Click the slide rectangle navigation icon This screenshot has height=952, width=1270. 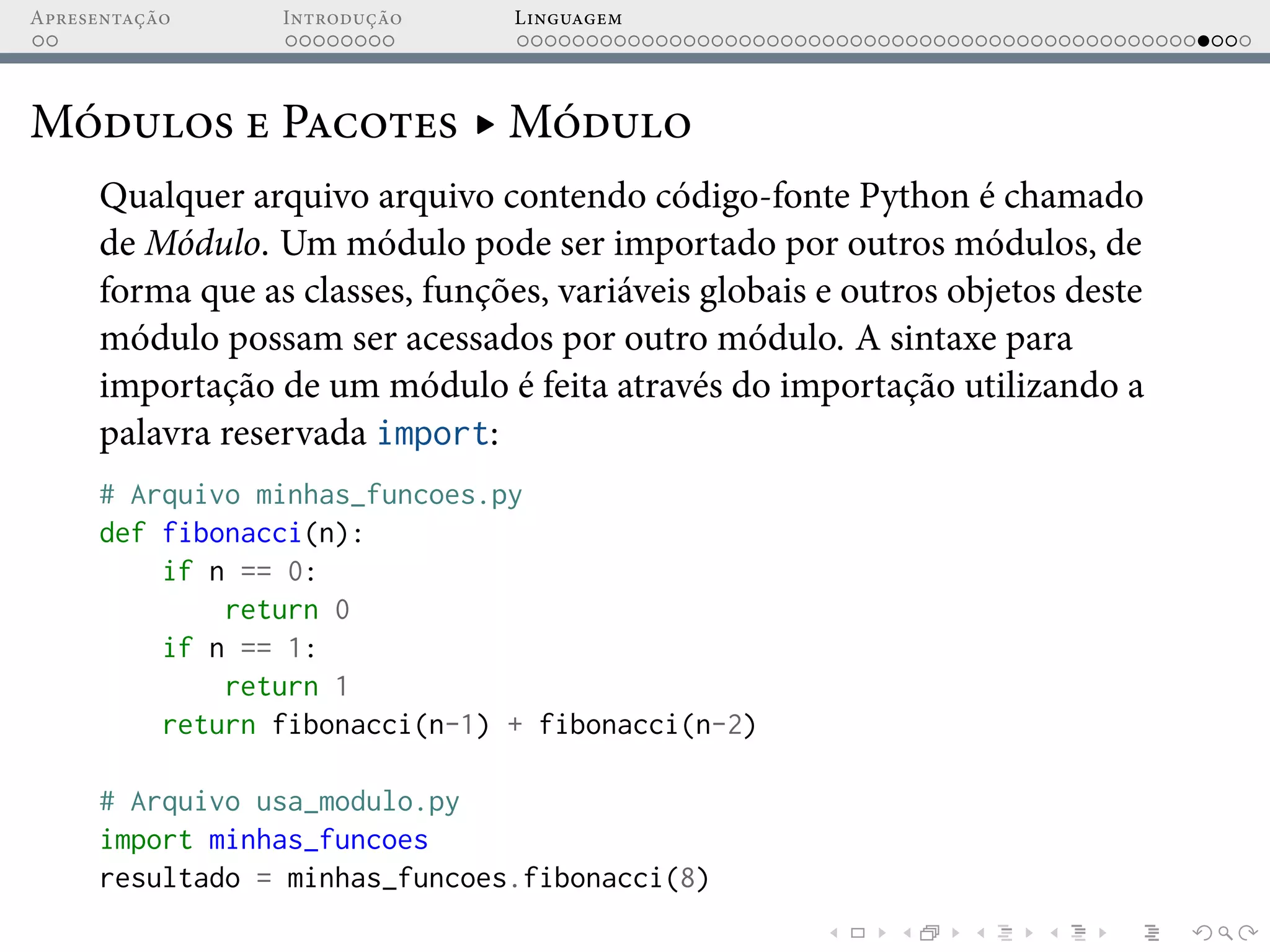(x=858, y=933)
